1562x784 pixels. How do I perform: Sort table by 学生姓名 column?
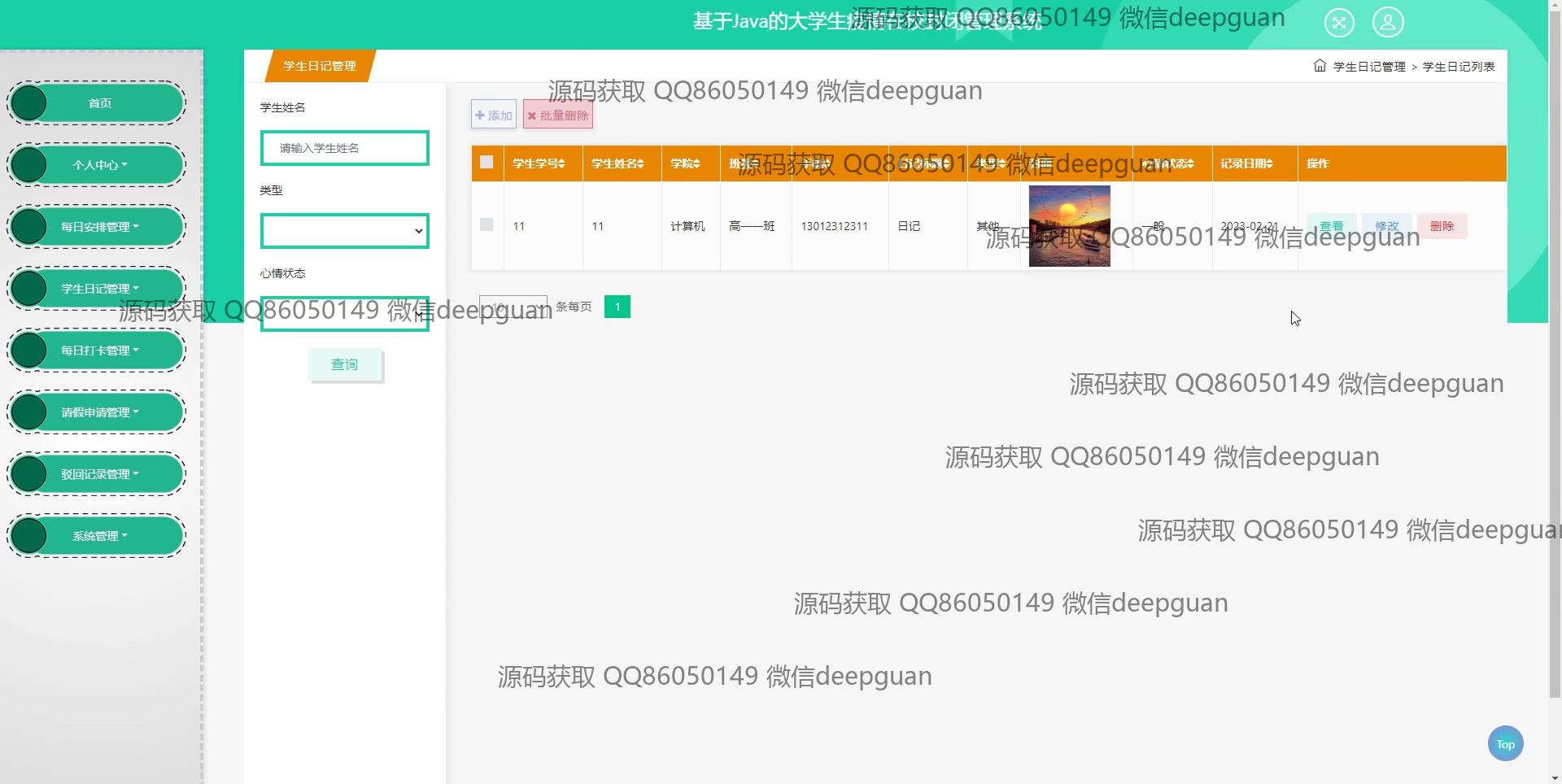pos(617,163)
